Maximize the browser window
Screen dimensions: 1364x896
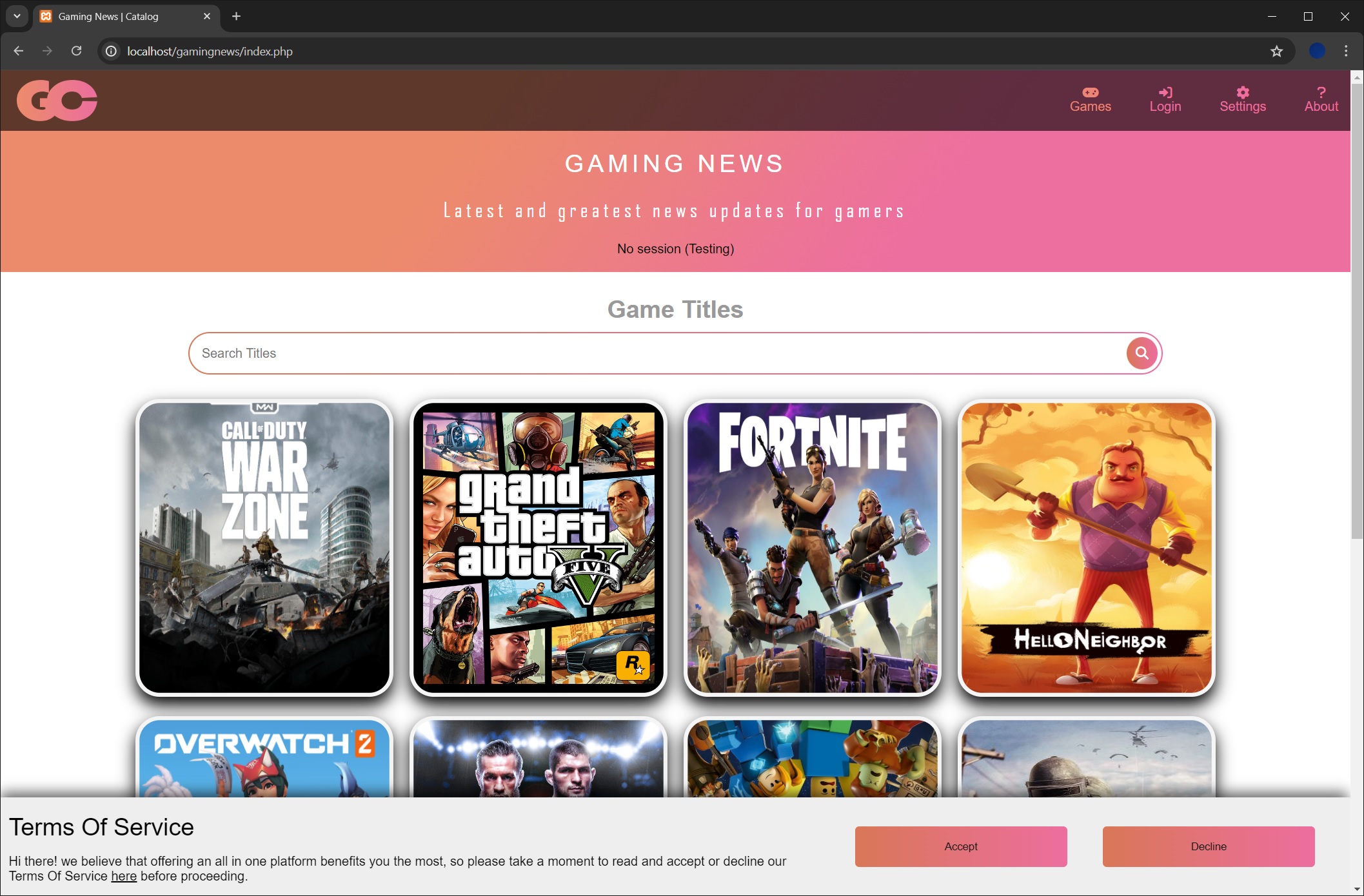point(1308,16)
